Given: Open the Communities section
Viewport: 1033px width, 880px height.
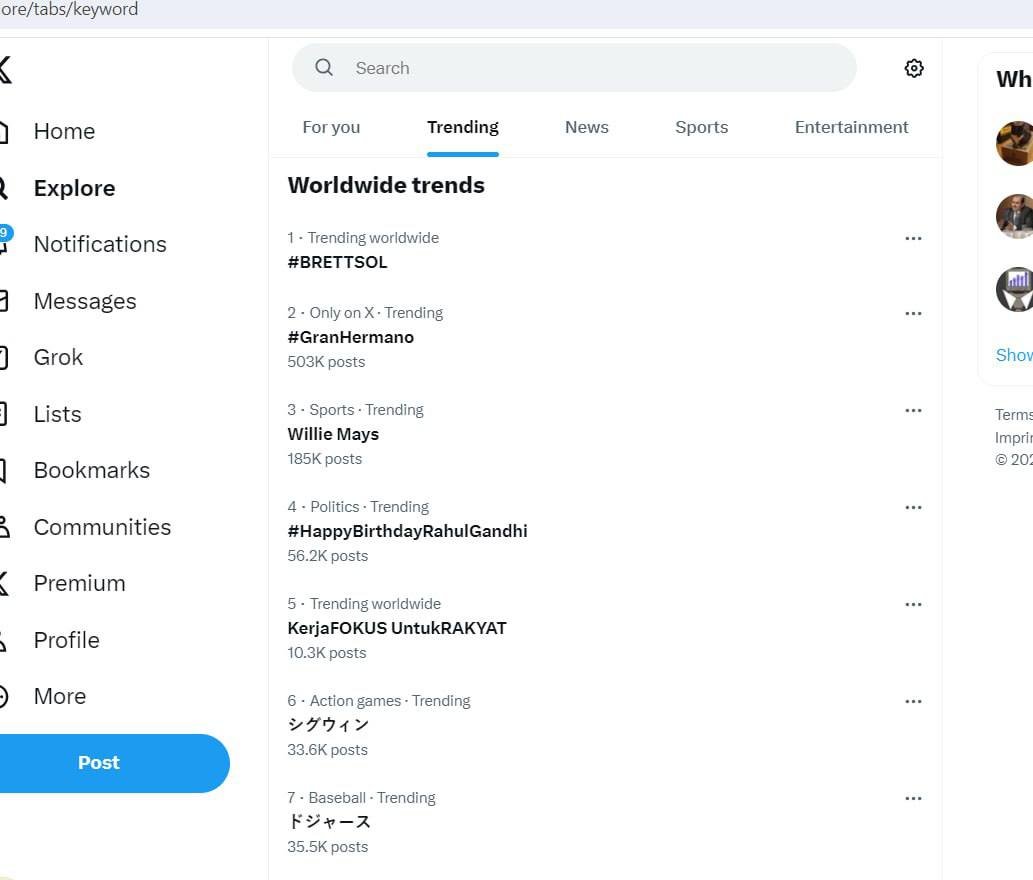Looking at the screenshot, I should pos(102,527).
